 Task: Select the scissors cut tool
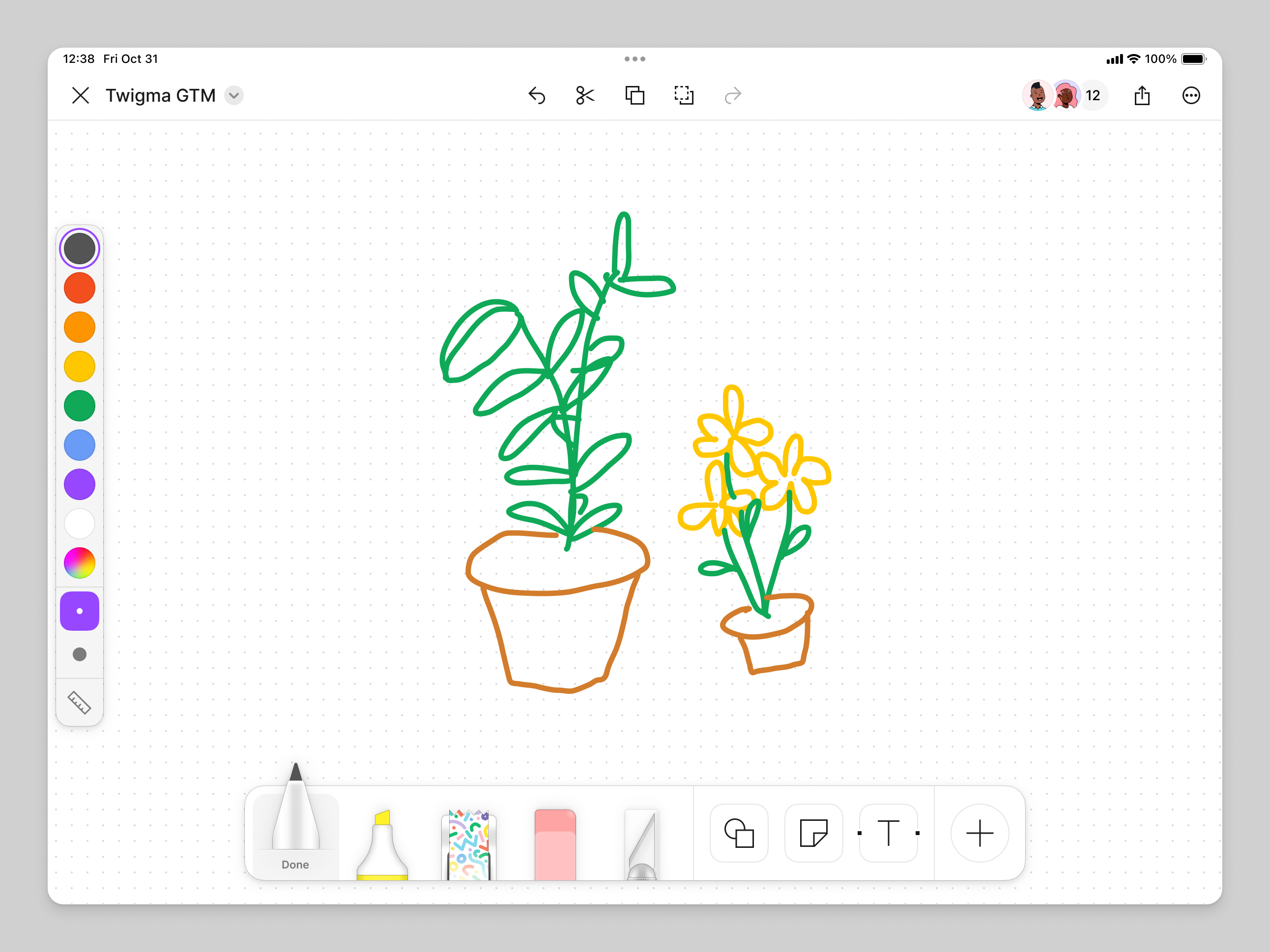click(584, 95)
